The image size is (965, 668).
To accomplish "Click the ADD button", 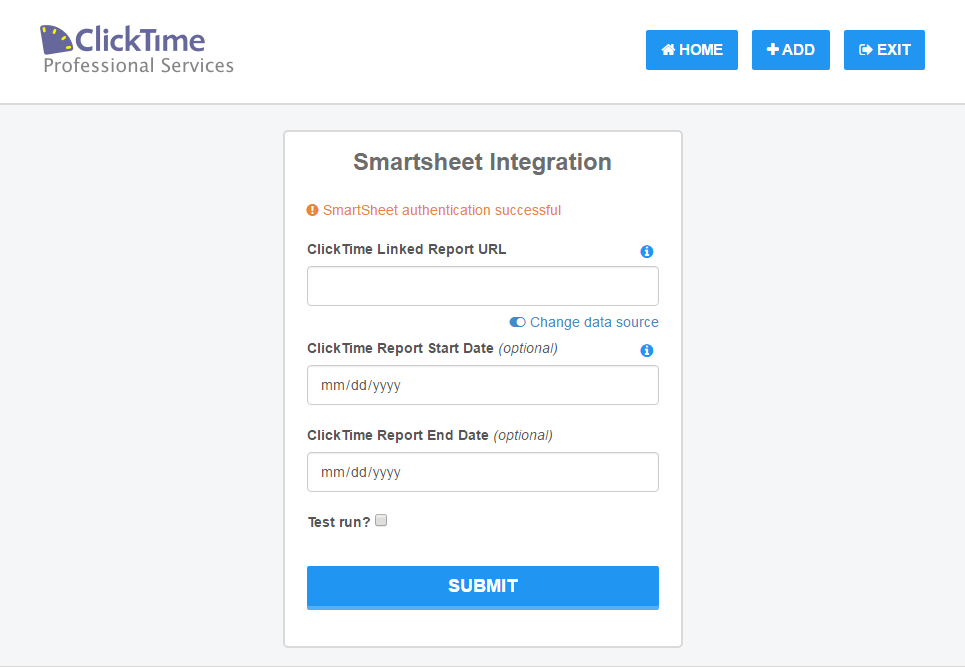I will coord(790,49).
